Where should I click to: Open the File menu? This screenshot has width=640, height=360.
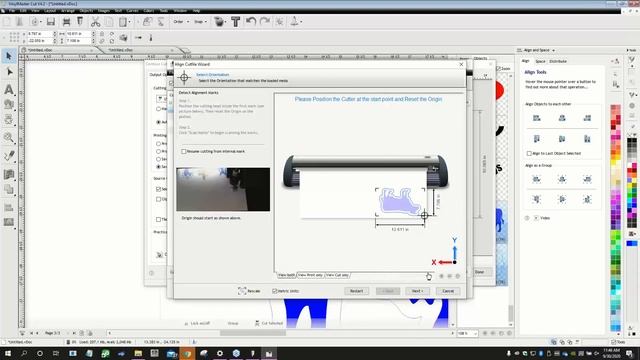coord(12,11)
